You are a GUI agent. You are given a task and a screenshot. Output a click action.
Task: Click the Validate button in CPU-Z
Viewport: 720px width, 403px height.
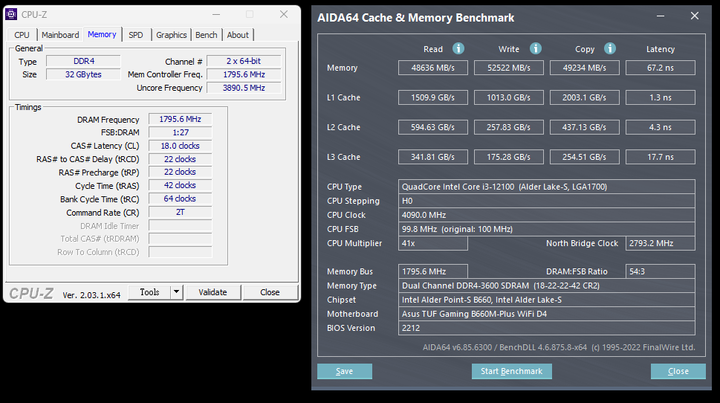click(213, 292)
